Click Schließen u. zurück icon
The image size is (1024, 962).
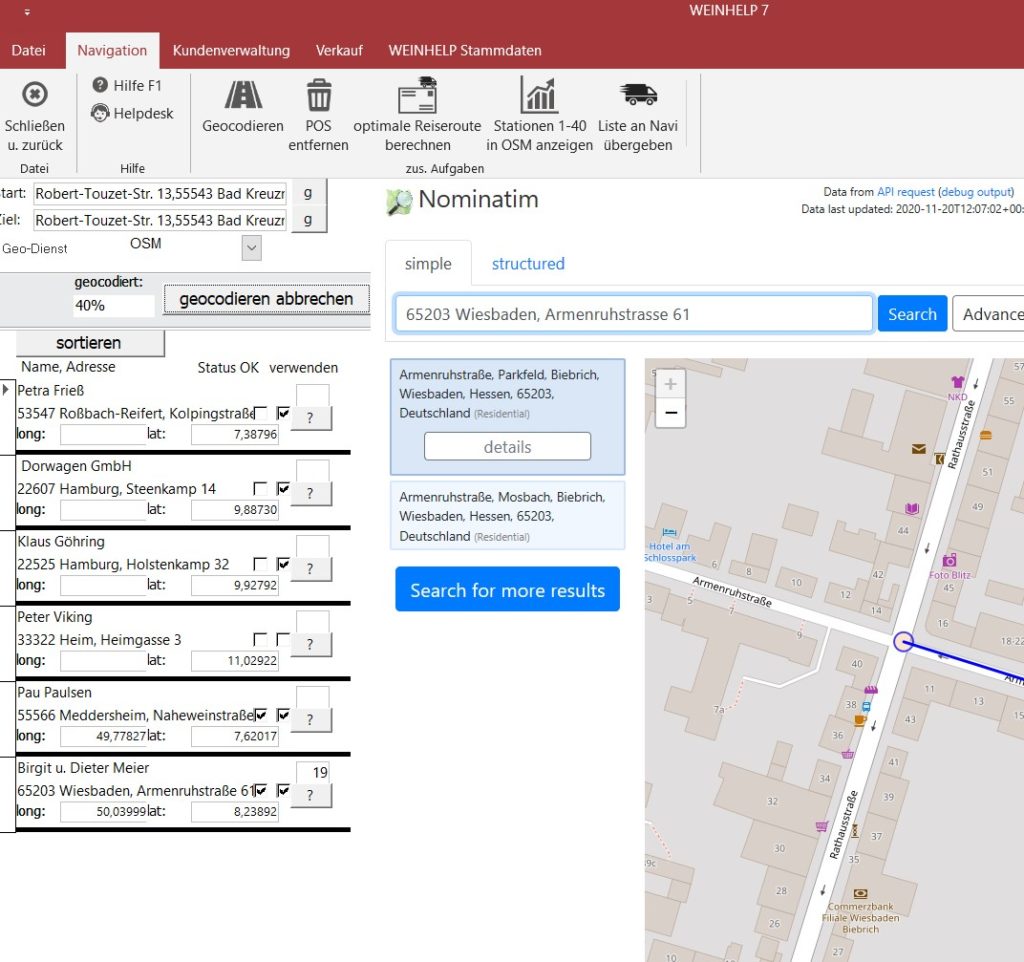coord(34,95)
